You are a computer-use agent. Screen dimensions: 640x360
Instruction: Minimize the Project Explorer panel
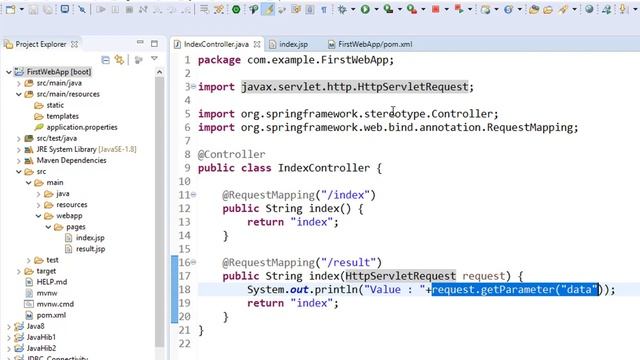(x=140, y=42)
